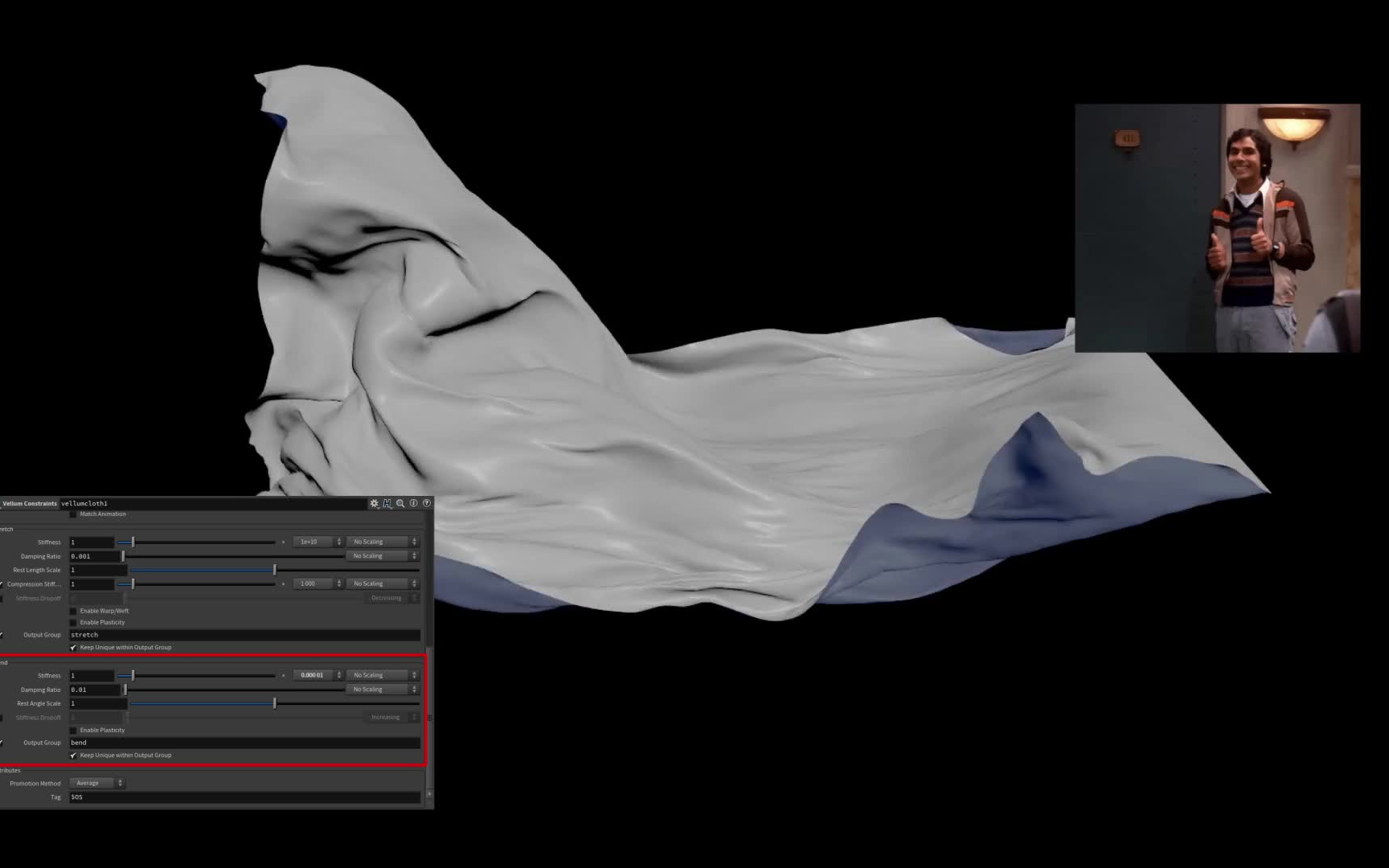Toggle the Compression Stiffness enable checkbox
Image resolution: width=1389 pixels, height=868 pixels.
coord(3,584)
